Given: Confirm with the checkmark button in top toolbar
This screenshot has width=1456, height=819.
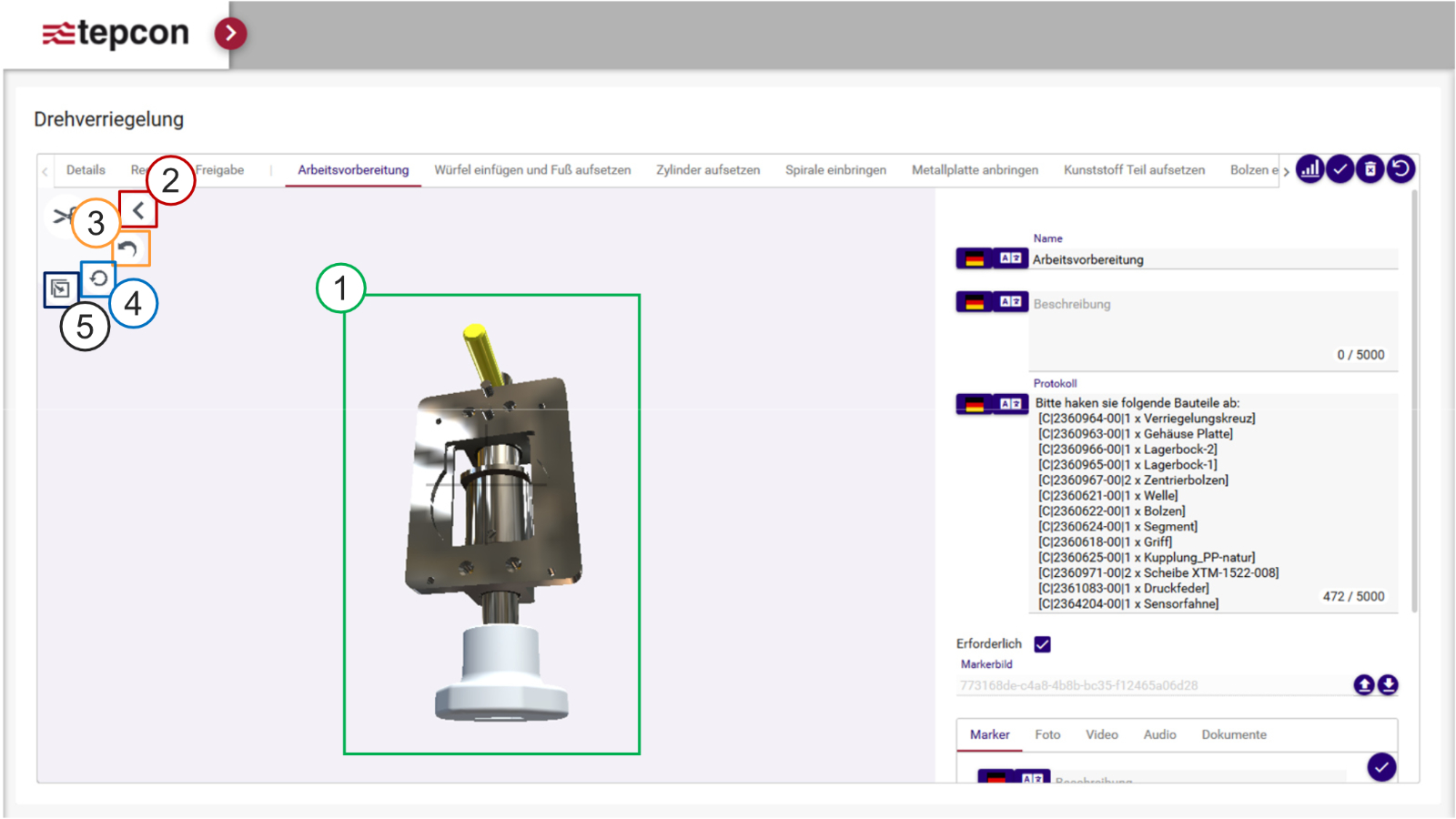Looking at the screenshot, I should click(x=1340, y=169).
